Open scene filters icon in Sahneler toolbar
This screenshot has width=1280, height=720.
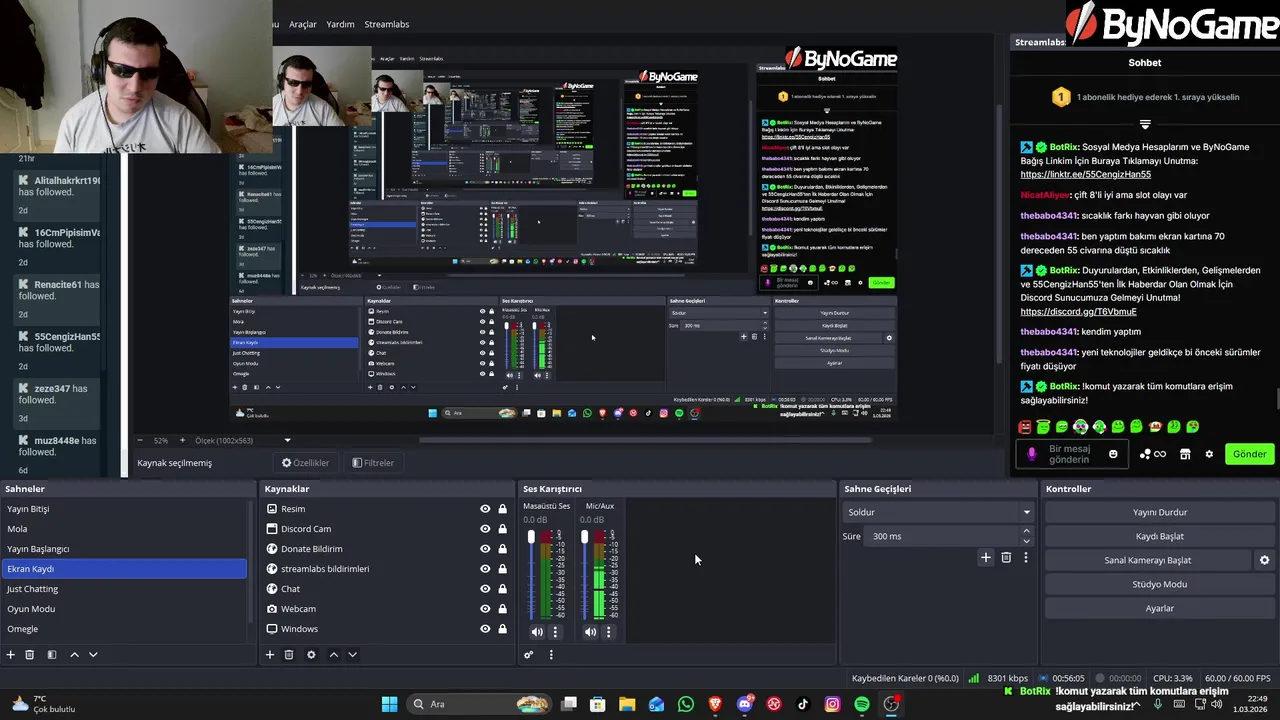[52, 654]
